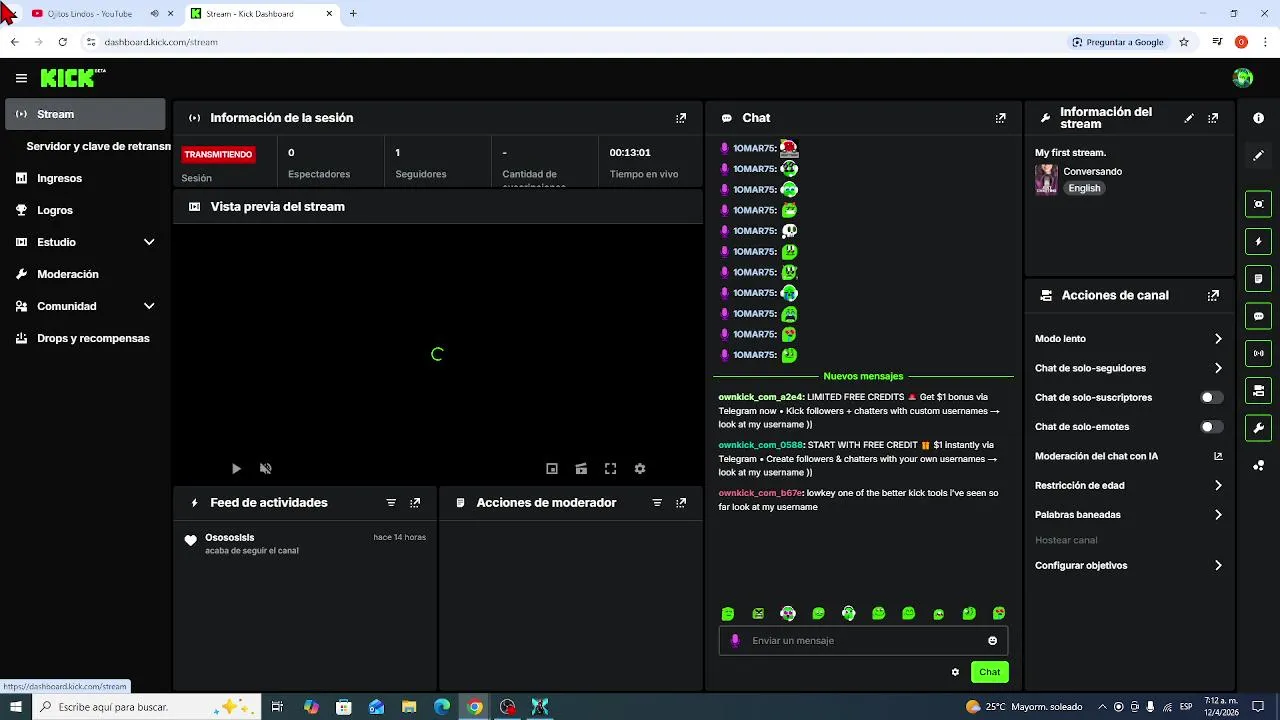The height and width of the screenshot is (720, 1280).
Task: Open Windows Start menu
Action: pos(16,707)
